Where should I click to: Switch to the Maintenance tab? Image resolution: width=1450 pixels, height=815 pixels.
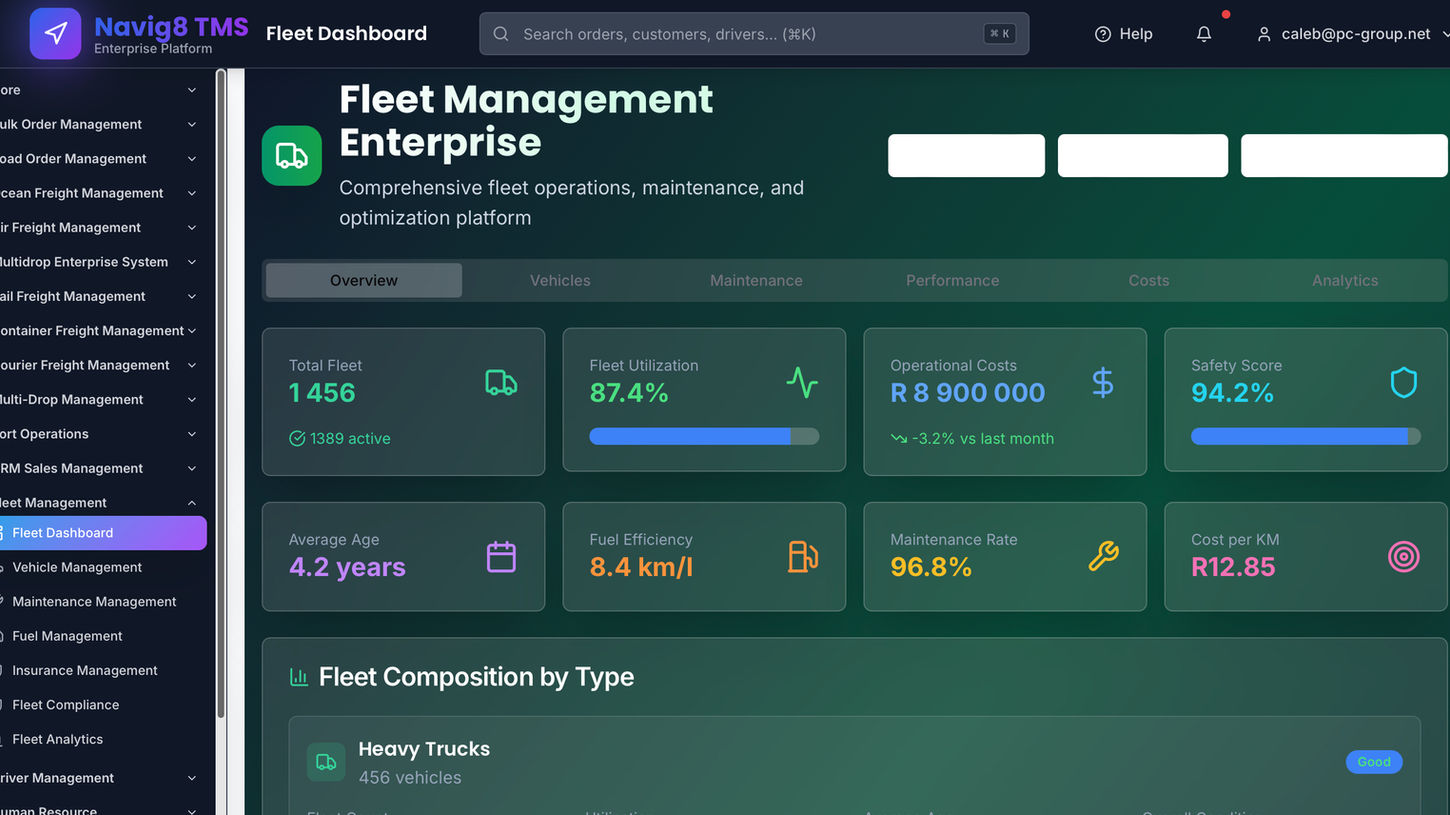(x=756, y=281)
